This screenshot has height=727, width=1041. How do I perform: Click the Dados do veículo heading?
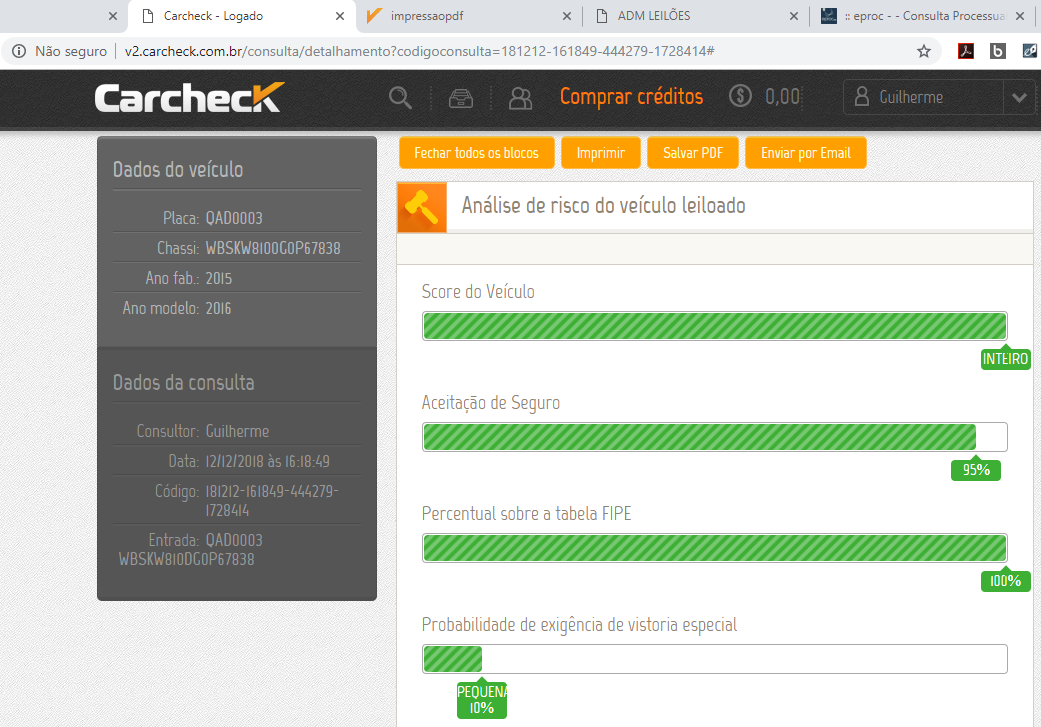178,170
